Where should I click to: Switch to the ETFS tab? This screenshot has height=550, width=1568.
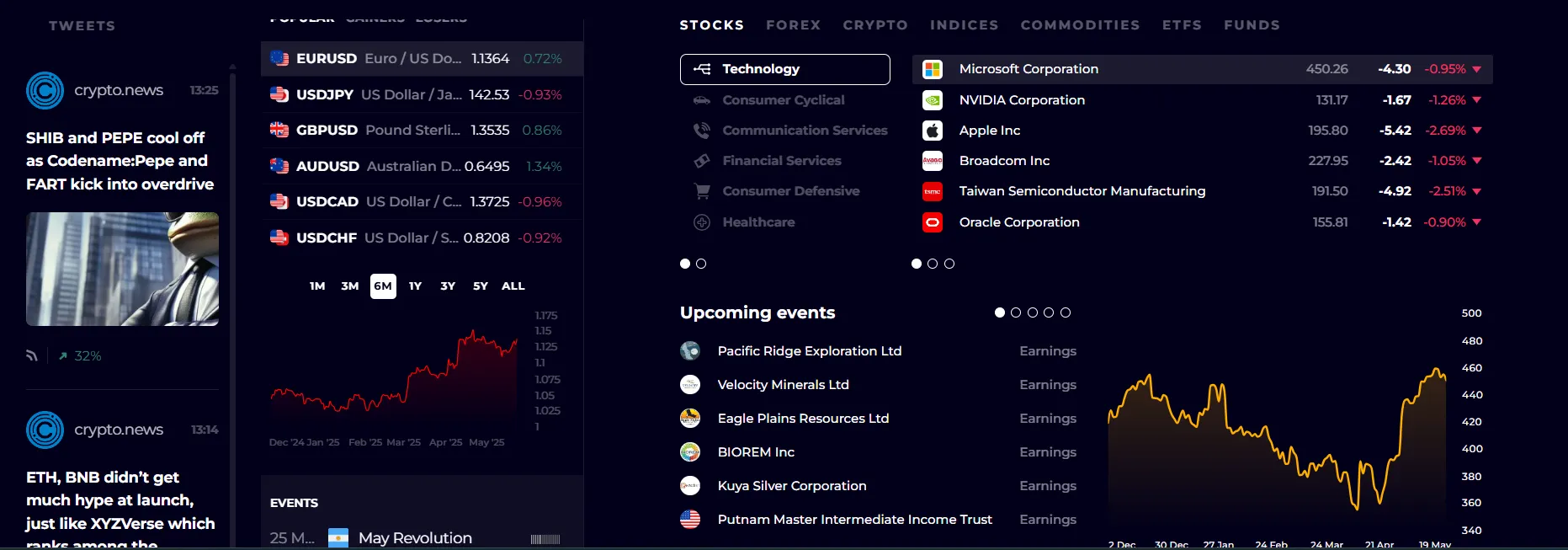click(x=1182, y=25)
